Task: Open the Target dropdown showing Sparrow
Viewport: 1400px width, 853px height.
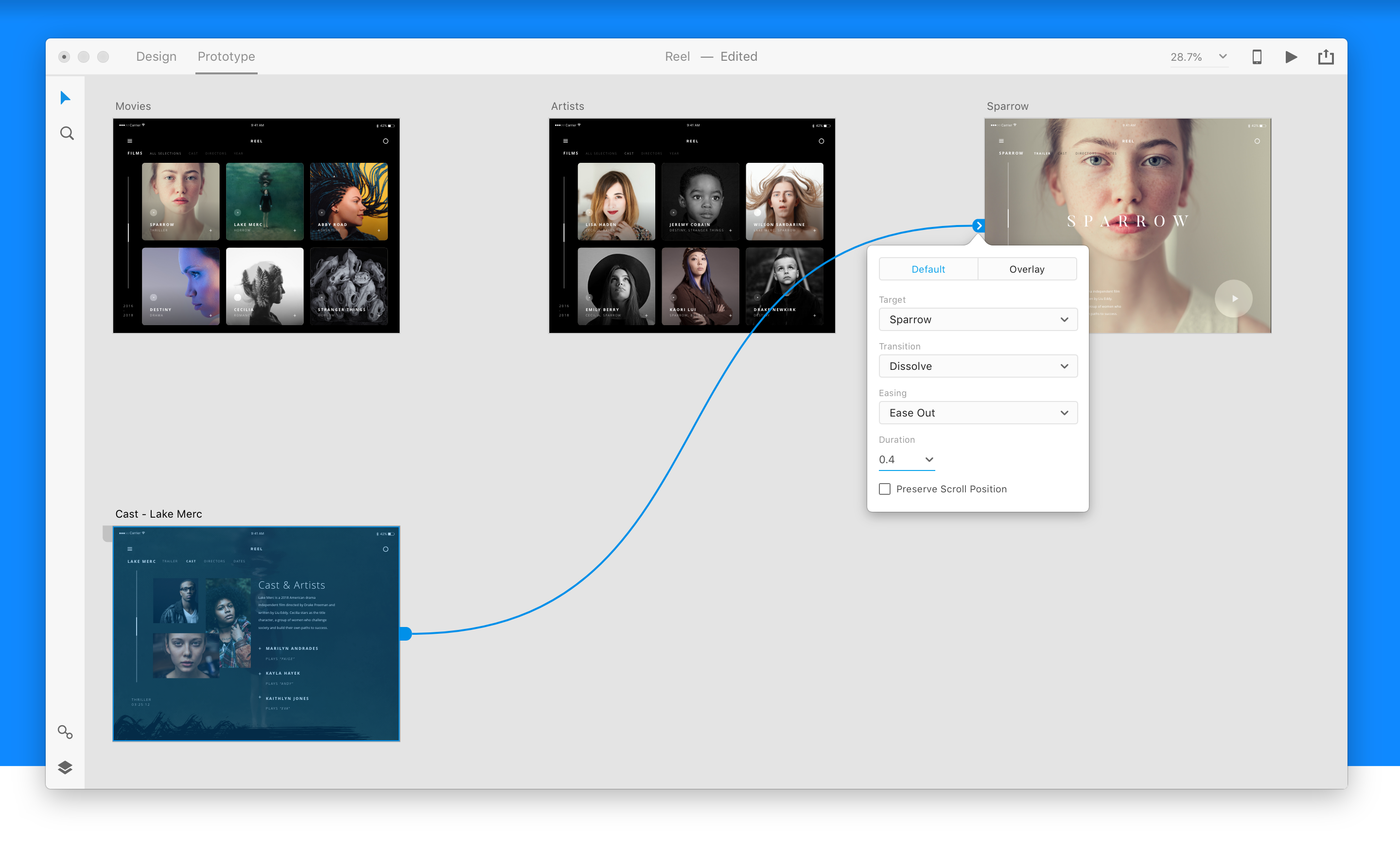Action: (977, 320)
